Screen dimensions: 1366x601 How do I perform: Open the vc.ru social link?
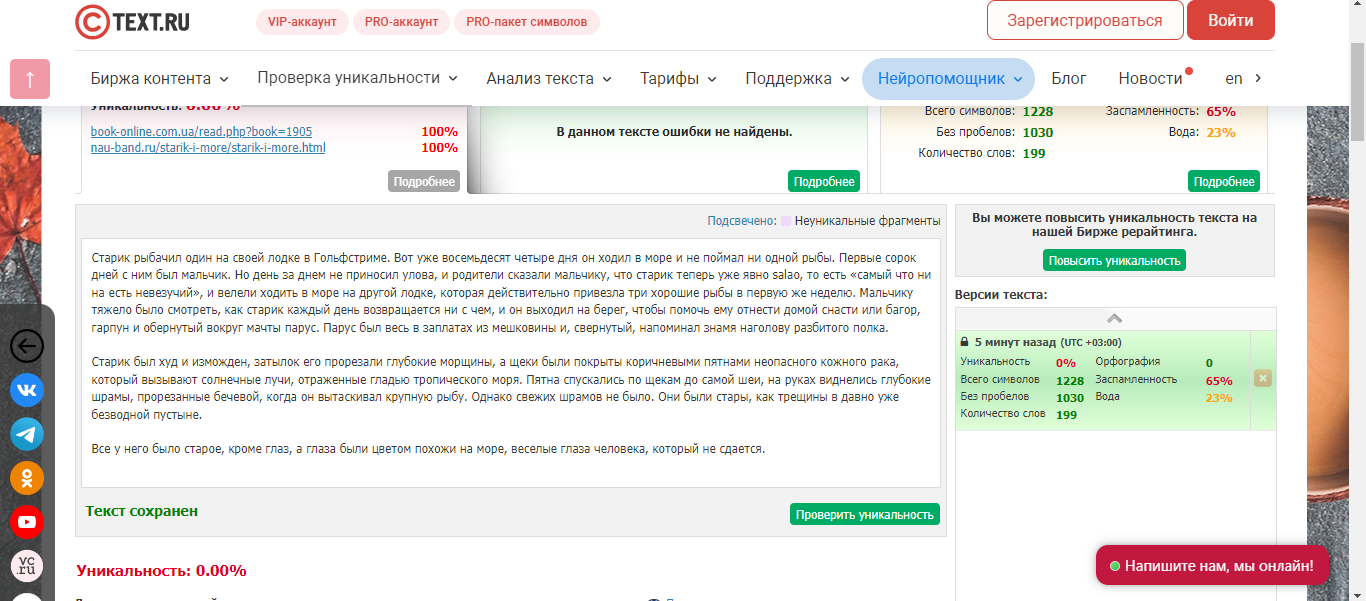(x=27, y=566)
